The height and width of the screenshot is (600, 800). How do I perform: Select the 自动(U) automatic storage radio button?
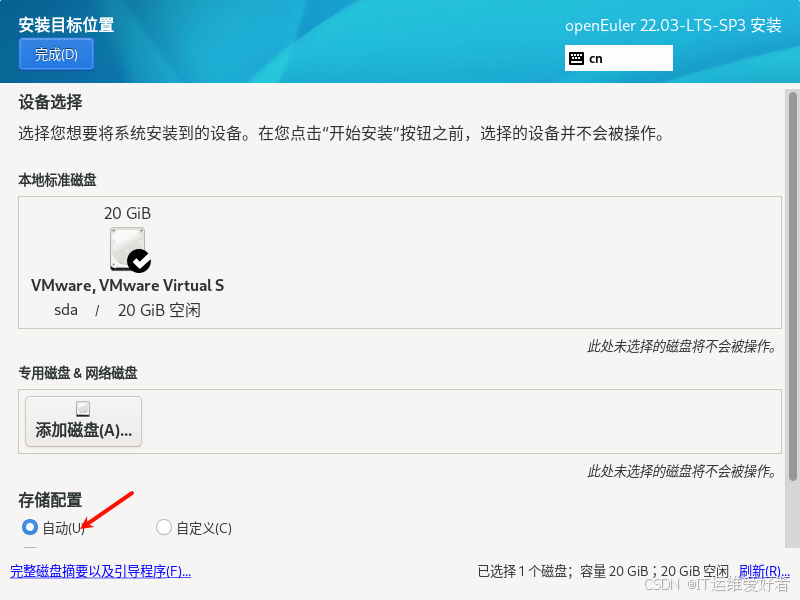(x=30, y=527)
